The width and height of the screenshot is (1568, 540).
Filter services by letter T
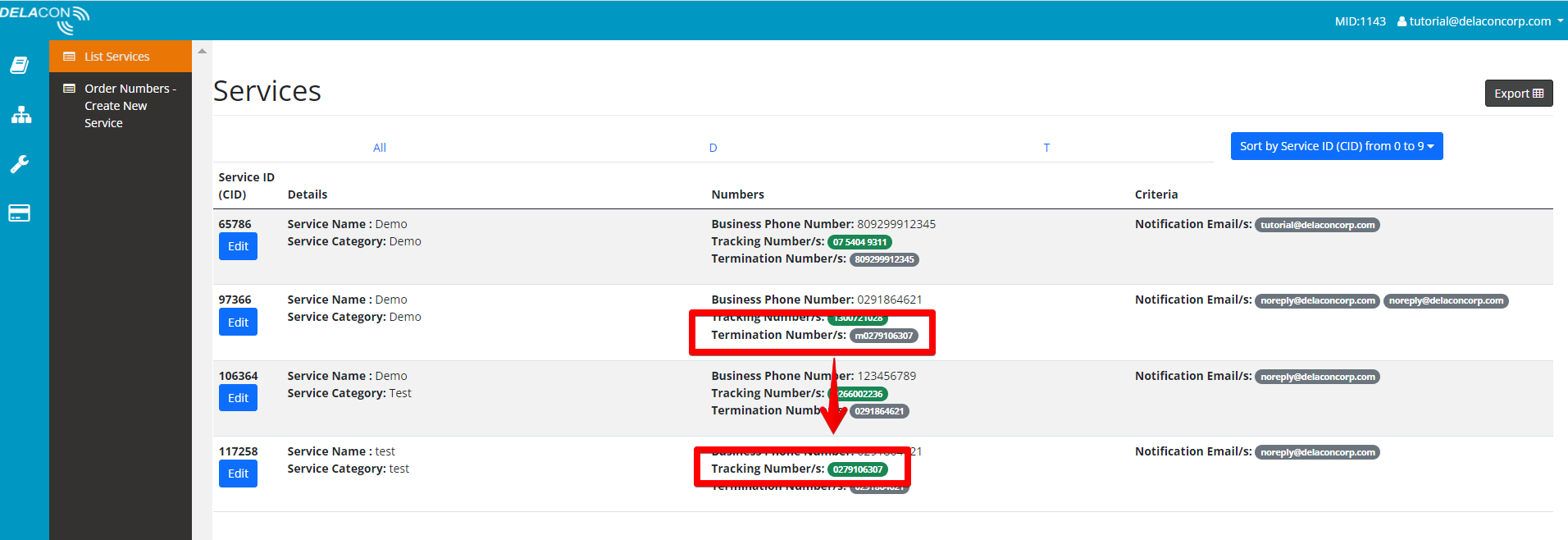[x=1046, y=148]
